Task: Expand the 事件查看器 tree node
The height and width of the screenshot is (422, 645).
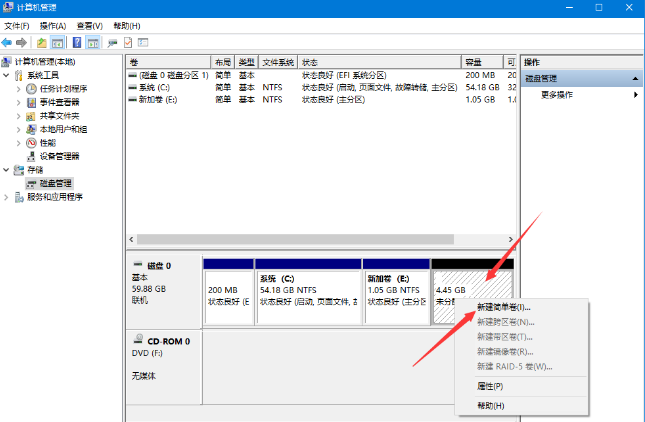Action: [x=19, y=102]
